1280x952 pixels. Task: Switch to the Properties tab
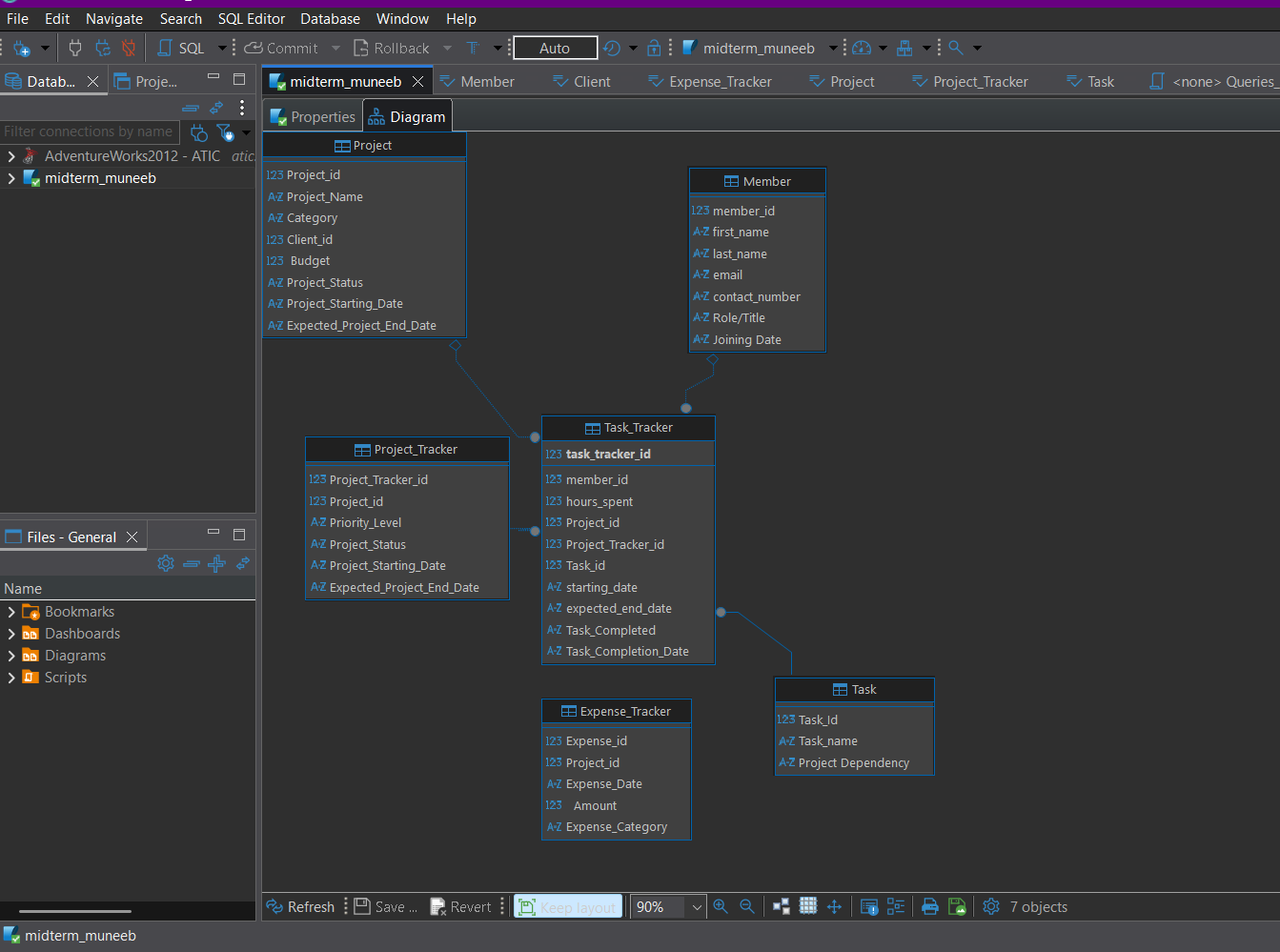tap(313, 116)
